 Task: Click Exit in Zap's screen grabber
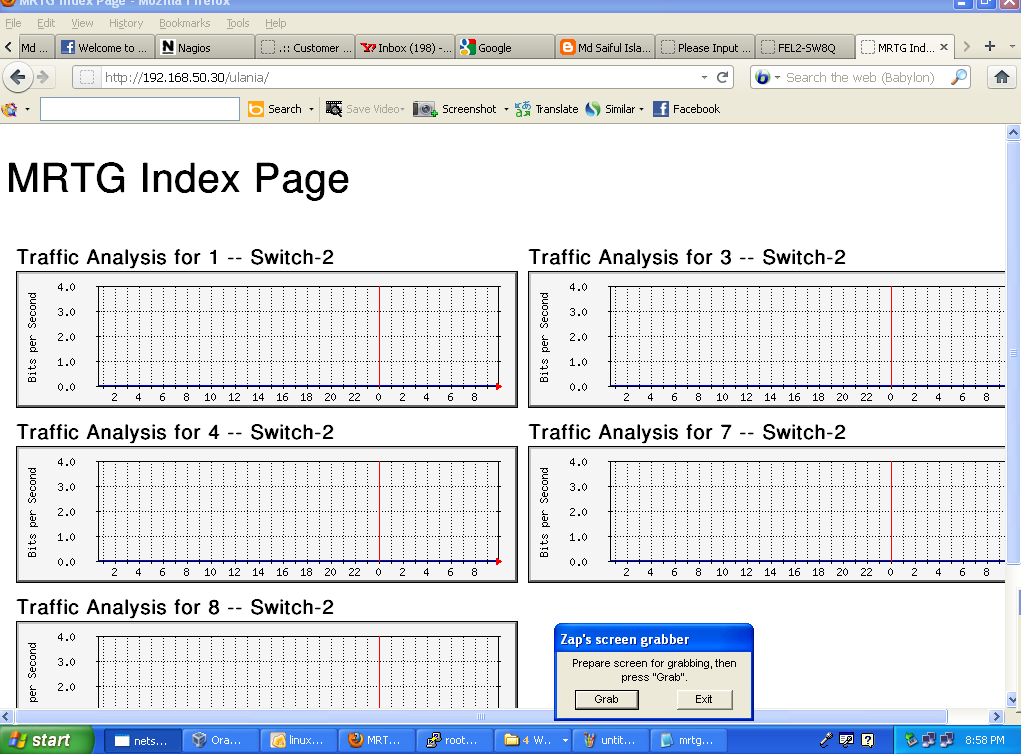click(x=704, y=699)
